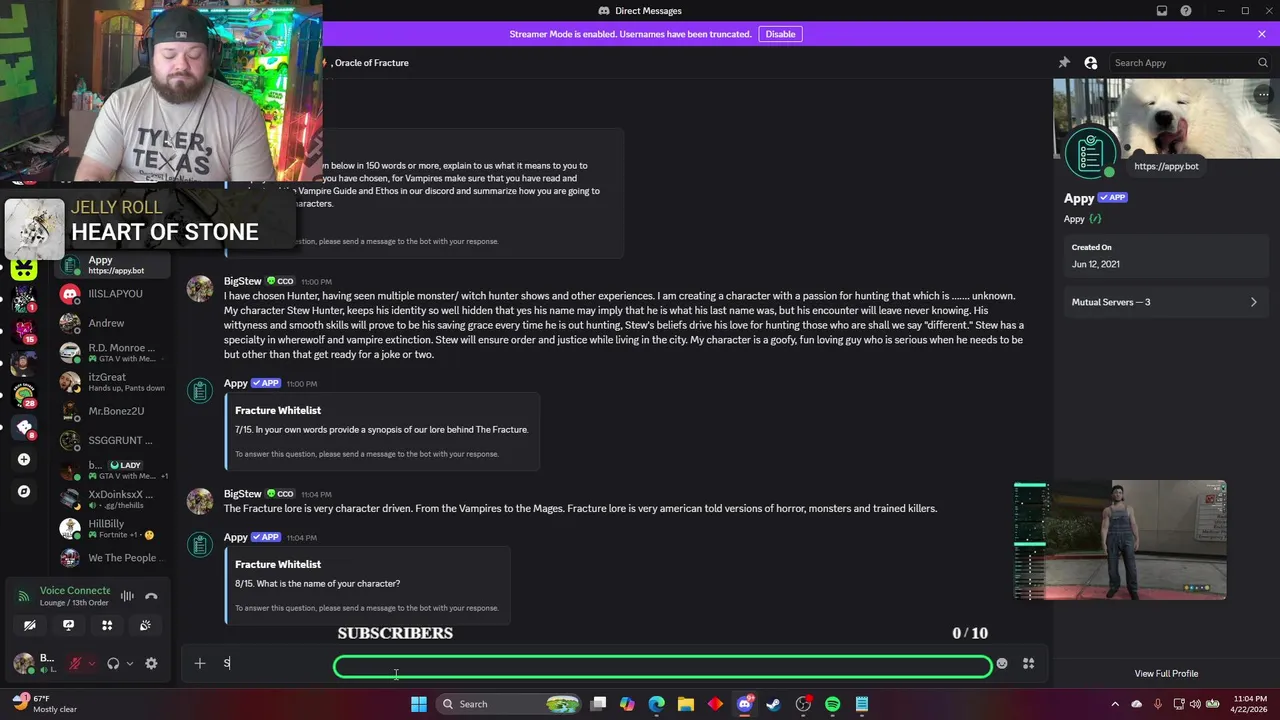Image resolution: width=1280 pixels, height=720 pixels.
Task: Open the We The People group chat
Action: tap(112, 558)
